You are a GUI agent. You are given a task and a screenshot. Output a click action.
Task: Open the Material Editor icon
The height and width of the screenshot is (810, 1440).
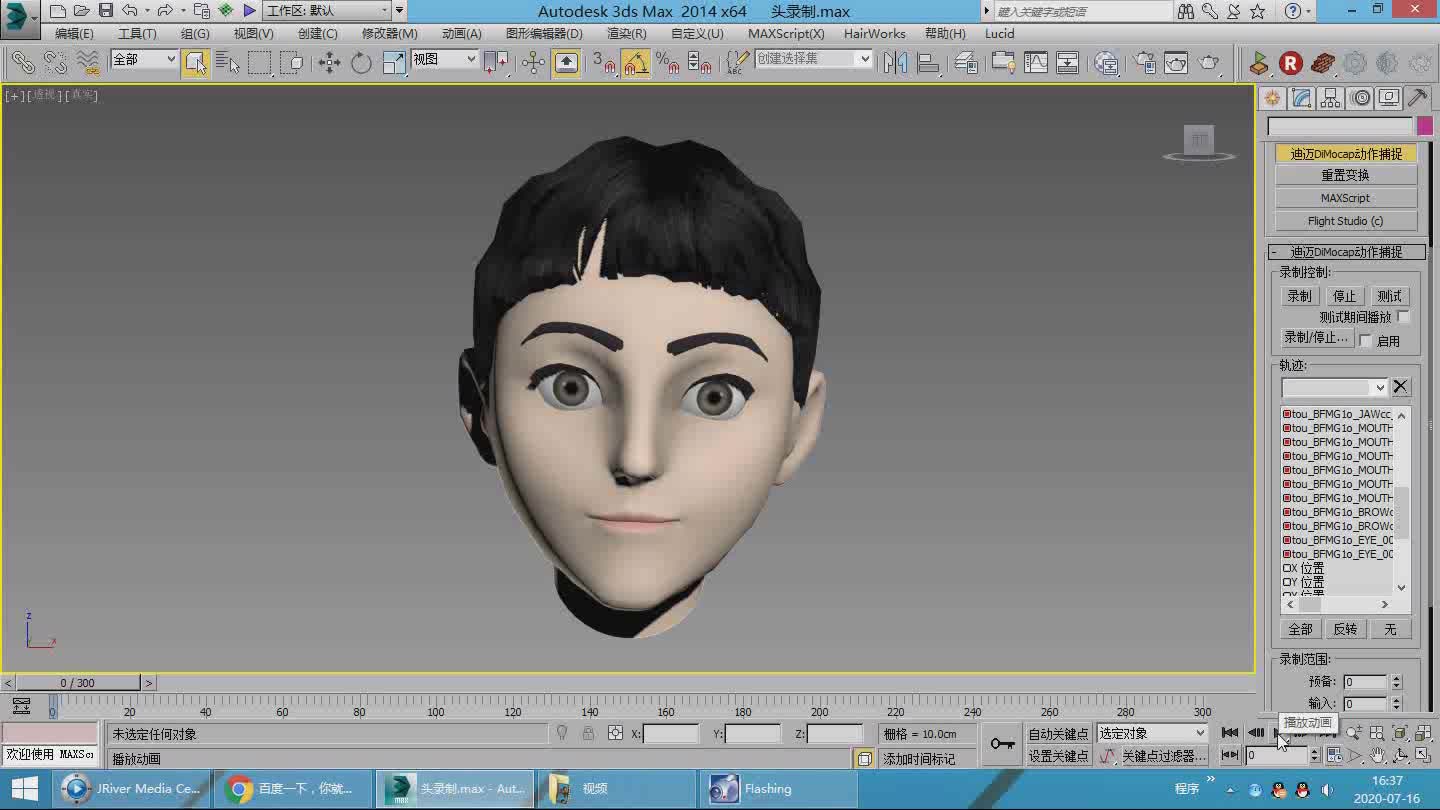(1106, 62)
